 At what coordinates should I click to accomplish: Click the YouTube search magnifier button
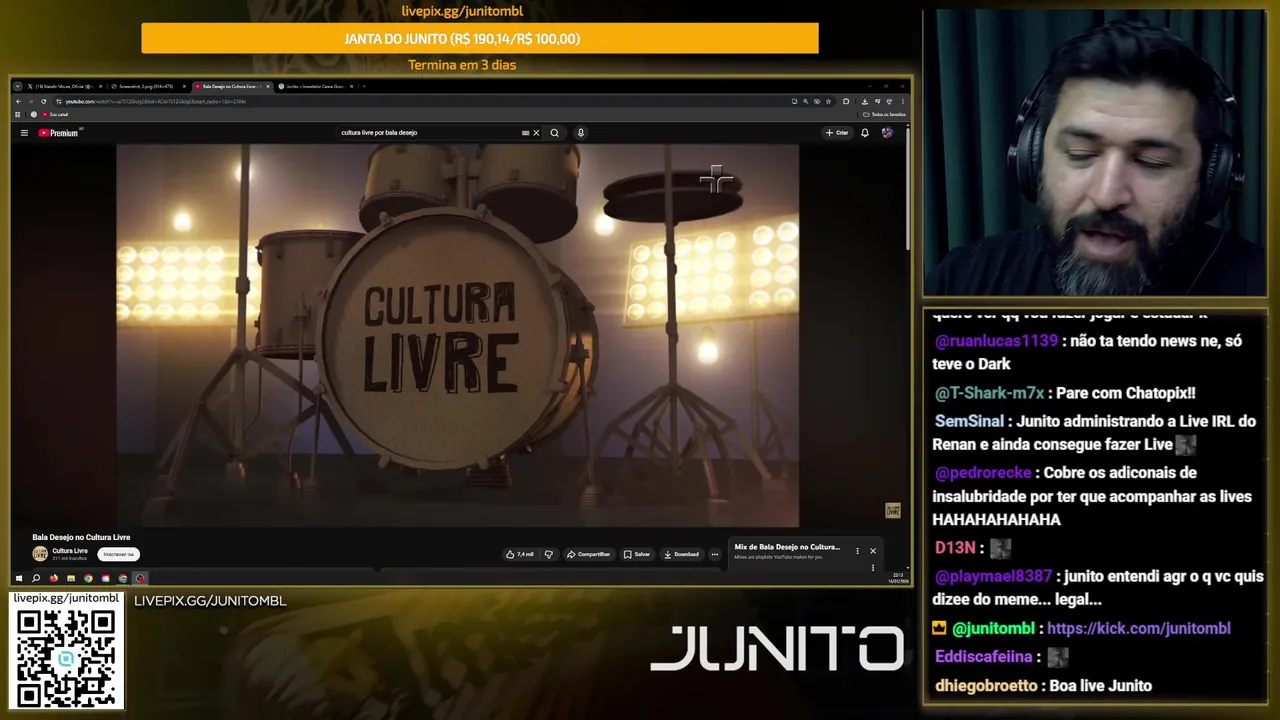[x=554, y=132]
